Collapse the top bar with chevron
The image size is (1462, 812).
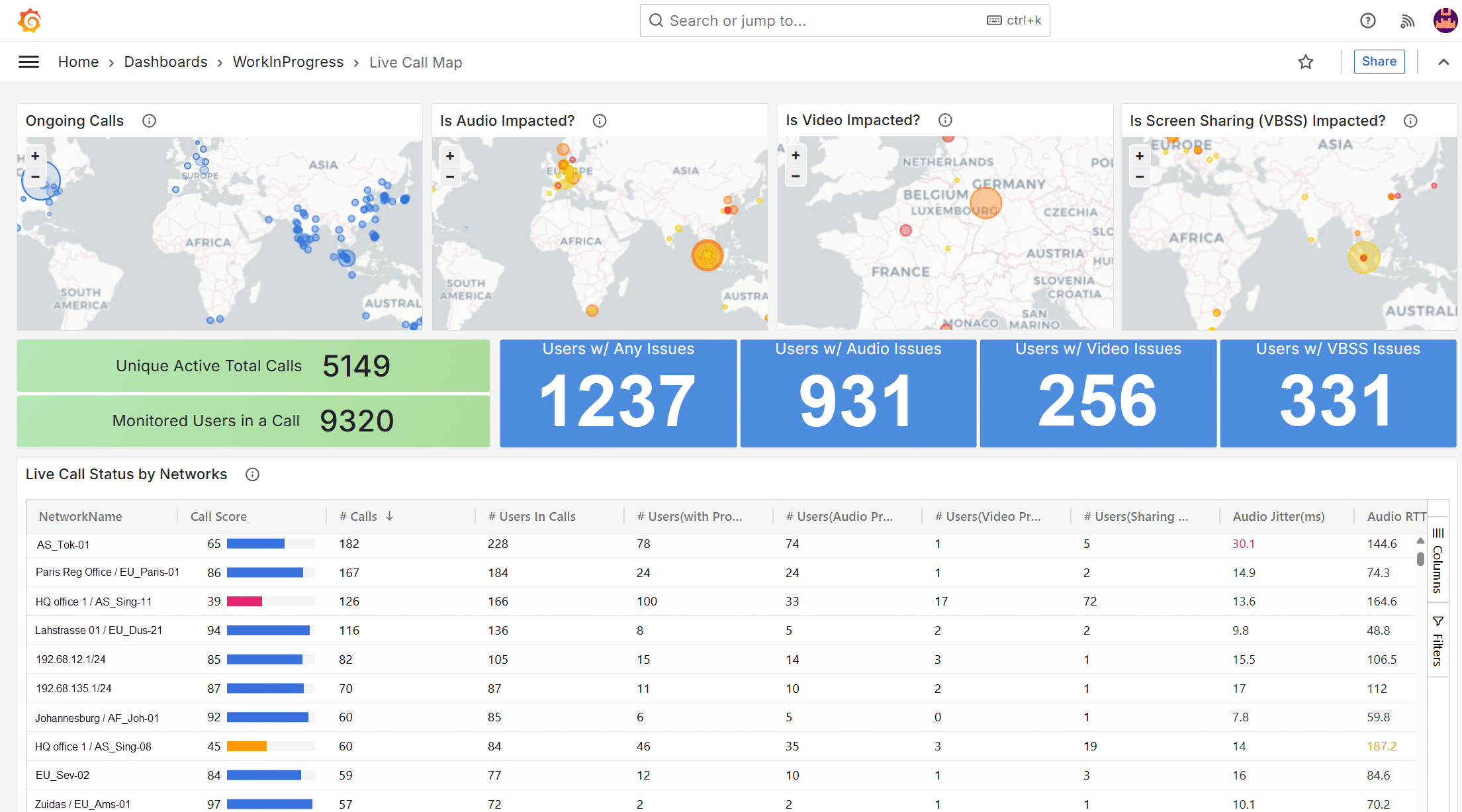1443,62
